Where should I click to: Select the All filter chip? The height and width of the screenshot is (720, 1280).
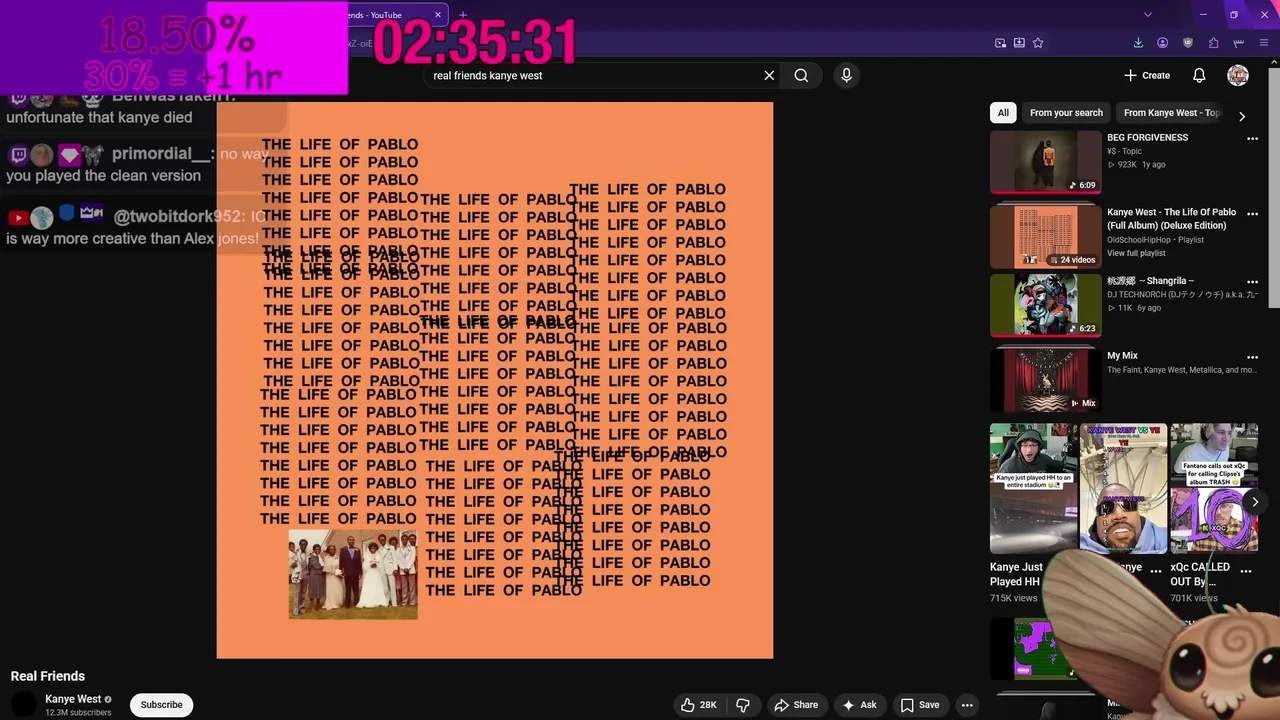click(1003, 113)
